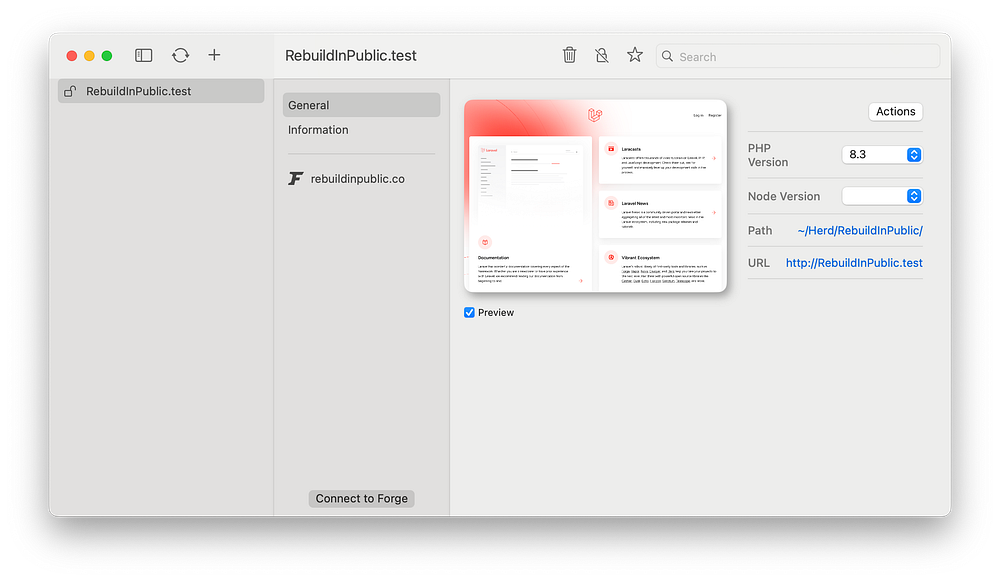
Task: Click the refresh sync arrows icon
Action: (180, 55)
